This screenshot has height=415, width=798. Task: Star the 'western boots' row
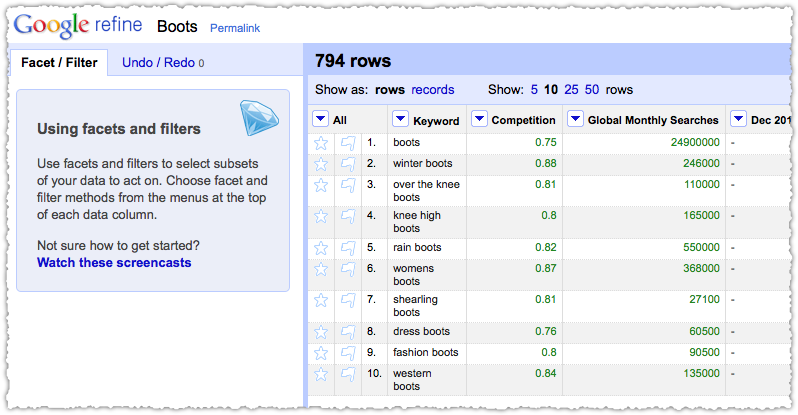click(321, 374)
